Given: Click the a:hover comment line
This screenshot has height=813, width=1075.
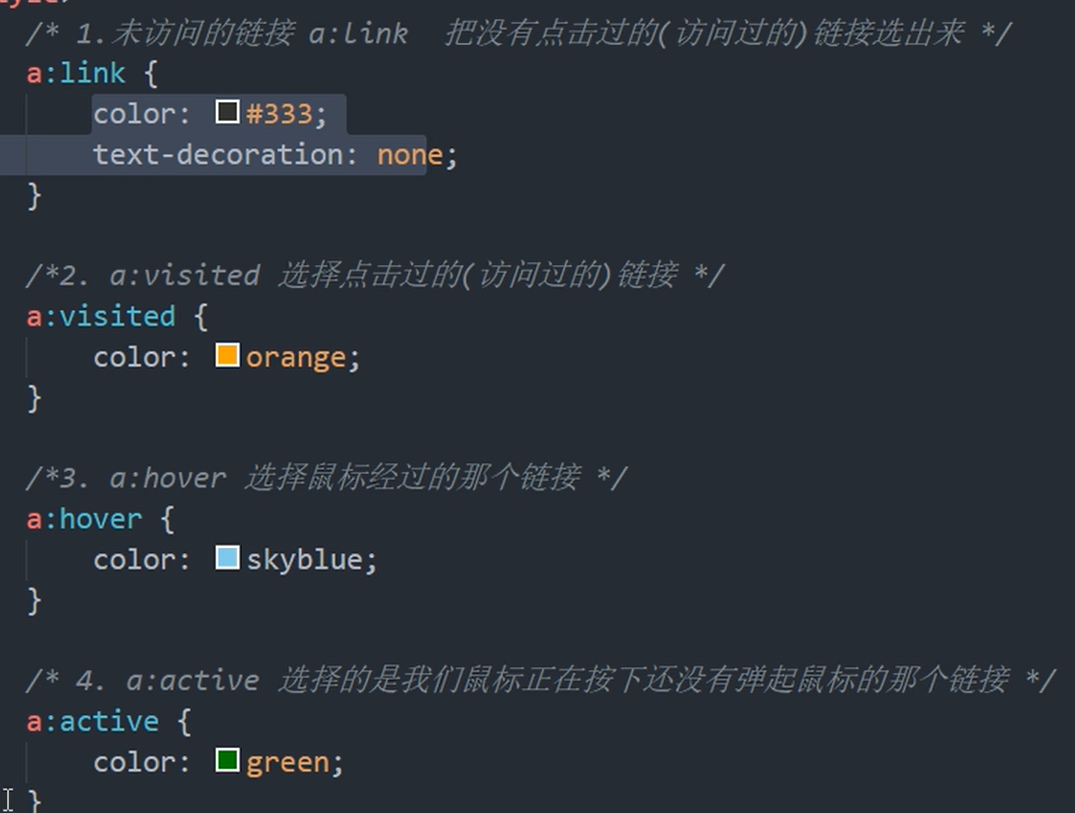Looking at the screenshot, I should point(325,478).
